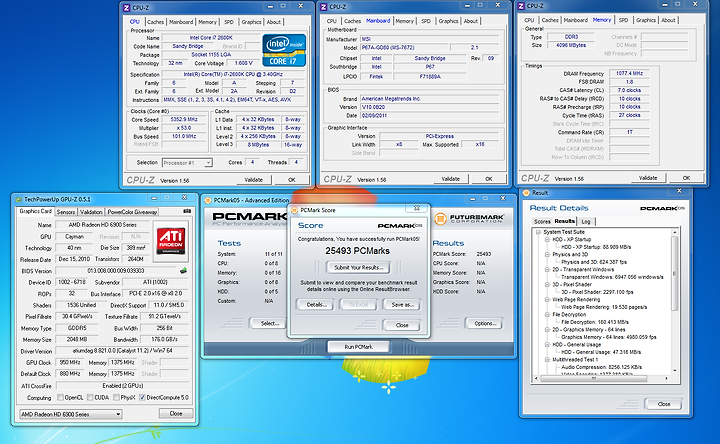The height and width of the screenshot is (444, 720).
Task: Open Graphics tab in first CPU-Z window
Action: [251, 22]
